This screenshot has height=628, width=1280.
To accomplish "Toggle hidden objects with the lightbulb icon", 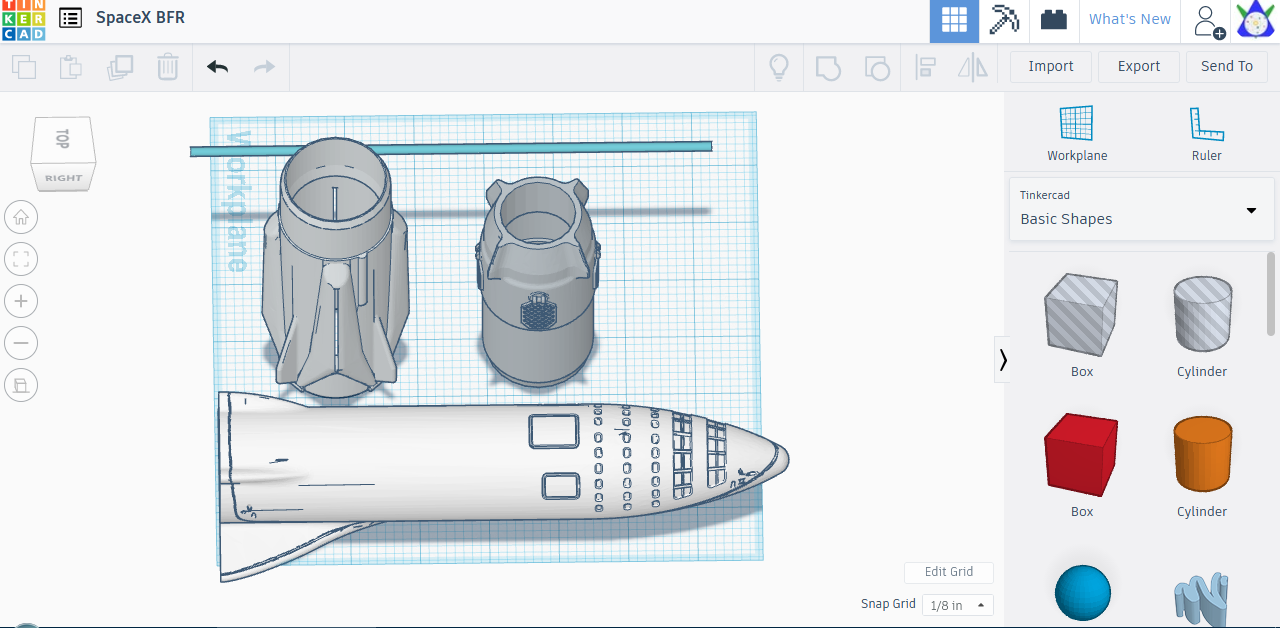I will click(x=779, y=67).
